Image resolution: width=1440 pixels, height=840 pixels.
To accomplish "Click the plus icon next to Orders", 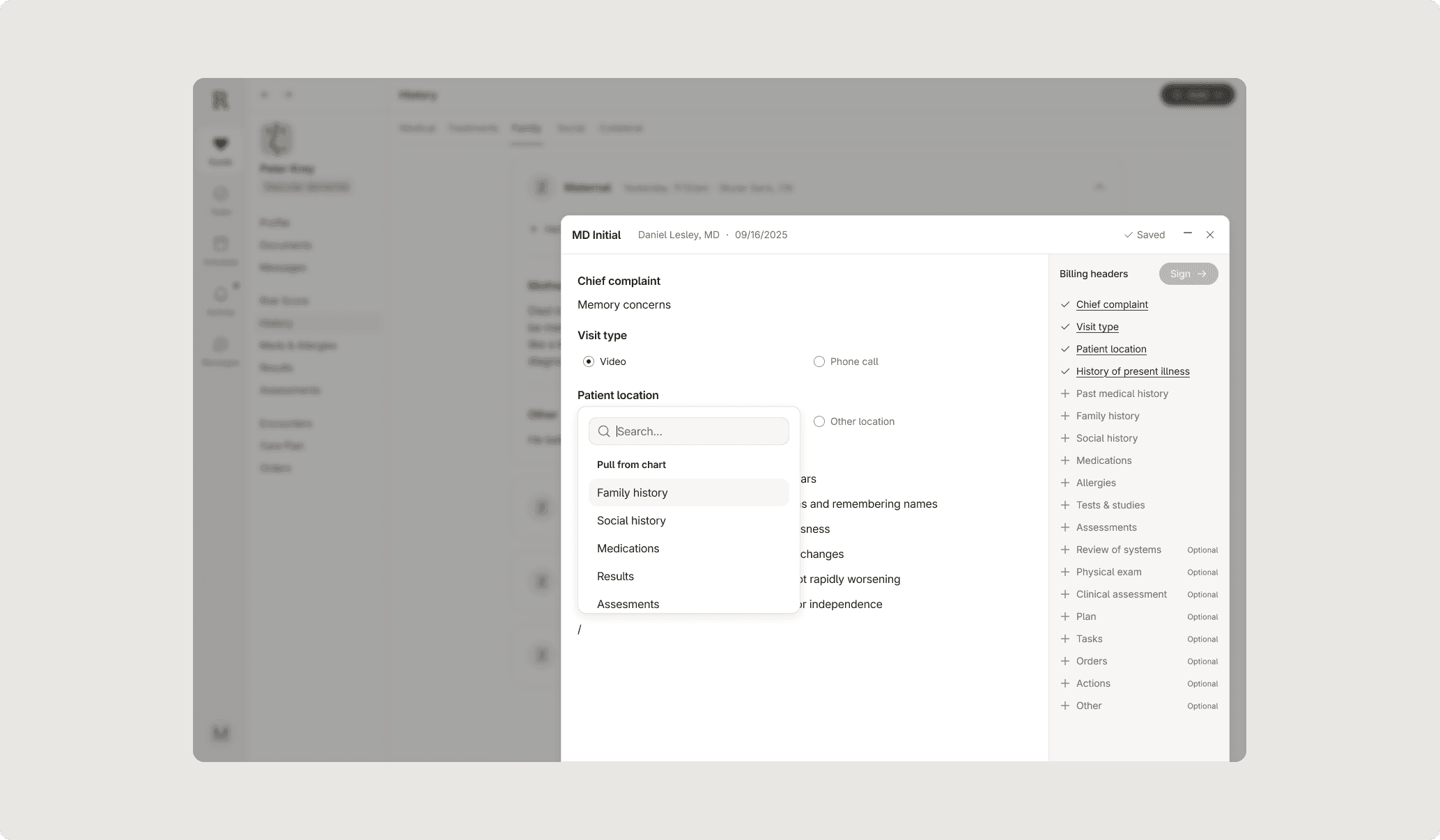I will [x=1064, y=661].
